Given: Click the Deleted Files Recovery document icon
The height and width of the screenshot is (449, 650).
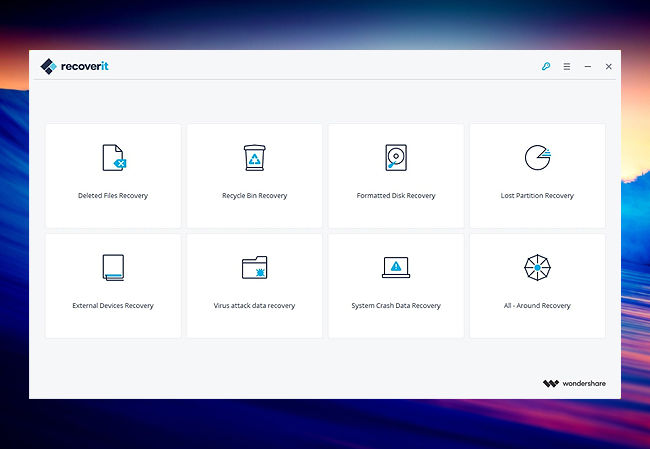Looking at the screenshot, I should tap(113, 158).
